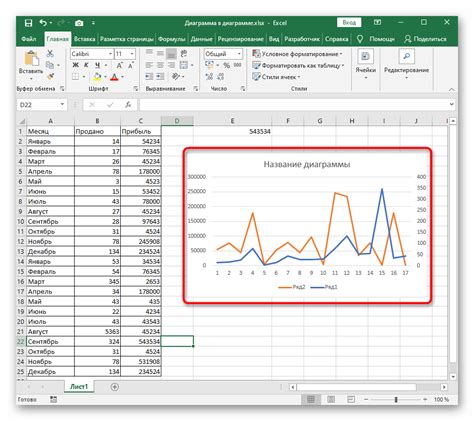Click the Cut scissors icon

(50, 53)
